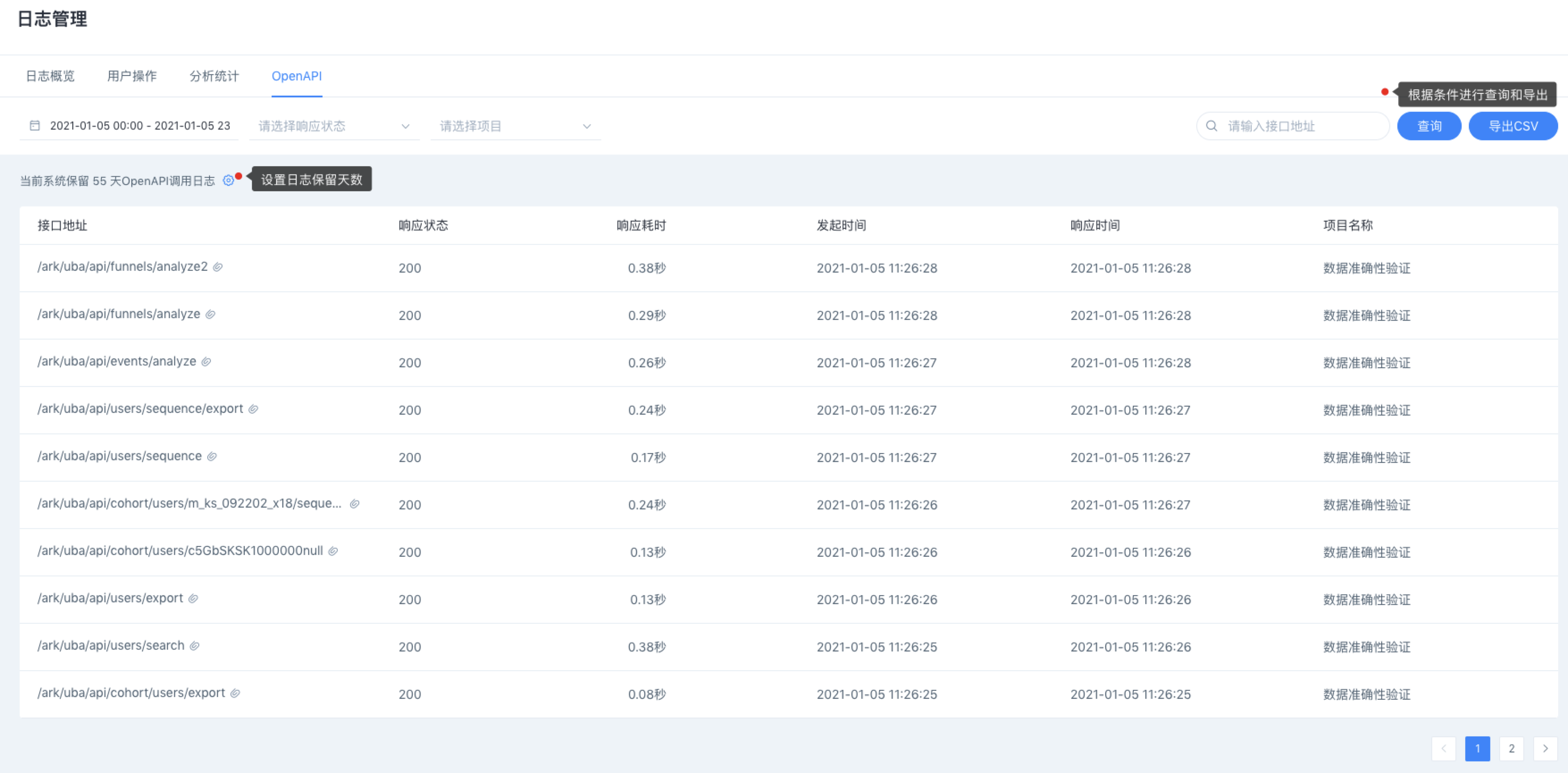Viewport: 1568px width, 773px height.
Task: Click the 接口地址 column header
Action: 62,225
